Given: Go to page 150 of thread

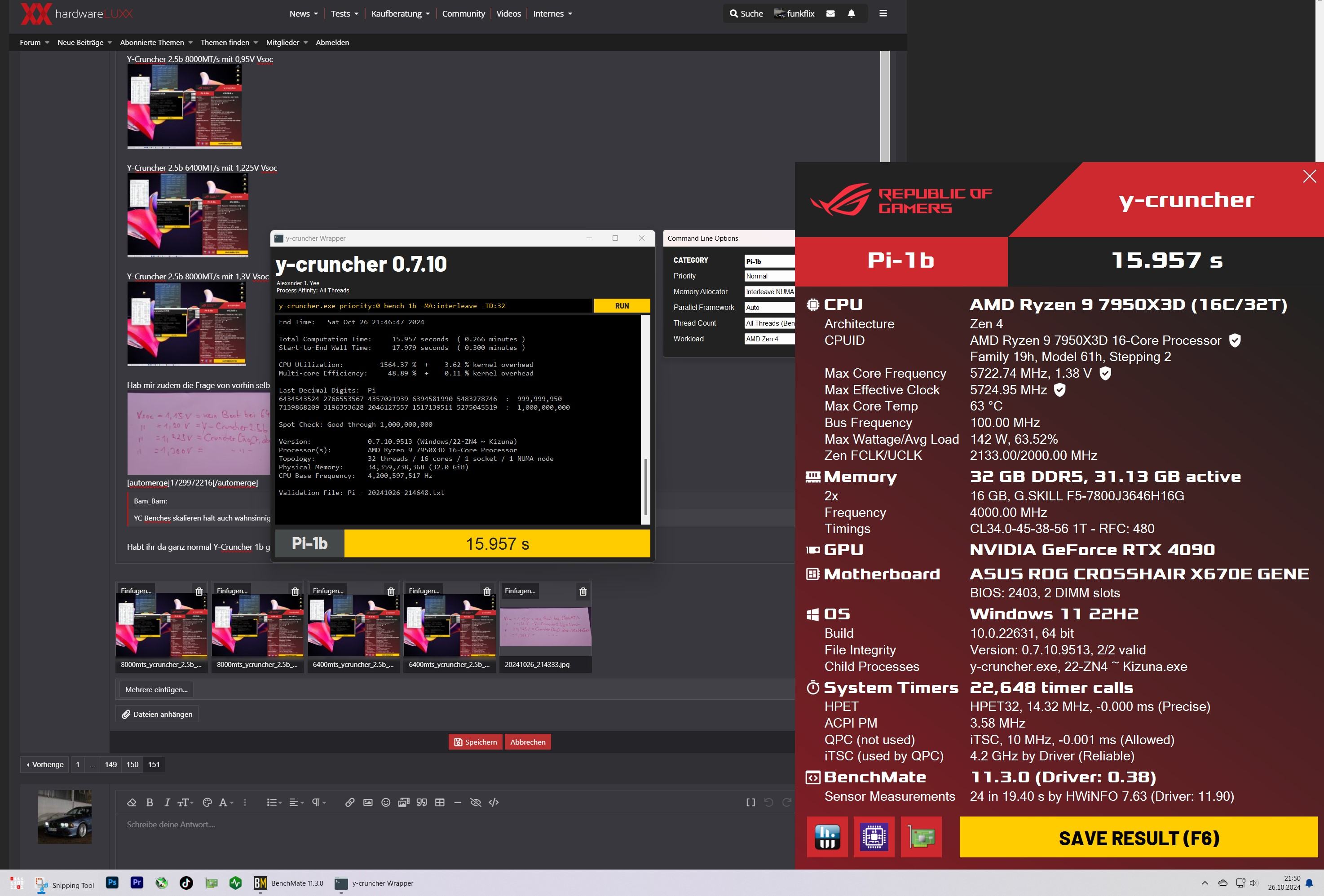Looking at the screenshot, I should coord(132,764).
